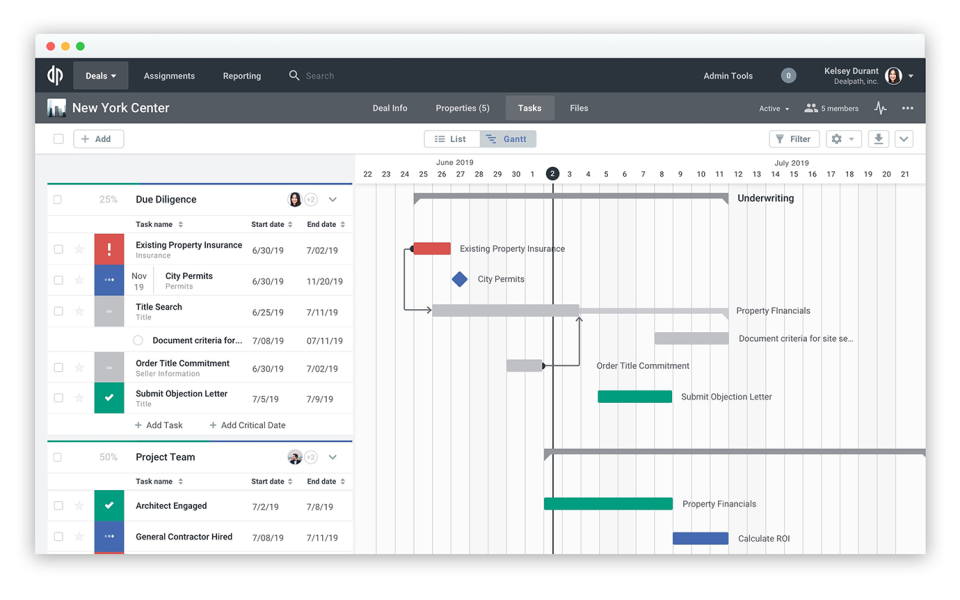
Task: Click City Permits diamond milestone in Gantt
Action: (x=459, y=279)
